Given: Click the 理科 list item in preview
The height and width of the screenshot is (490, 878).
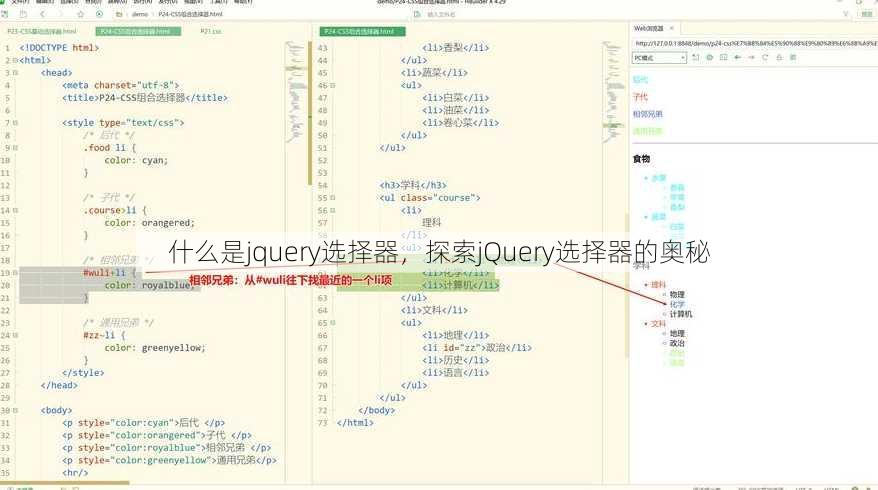Looking at the screenshot, I should [x=658, y=285].
